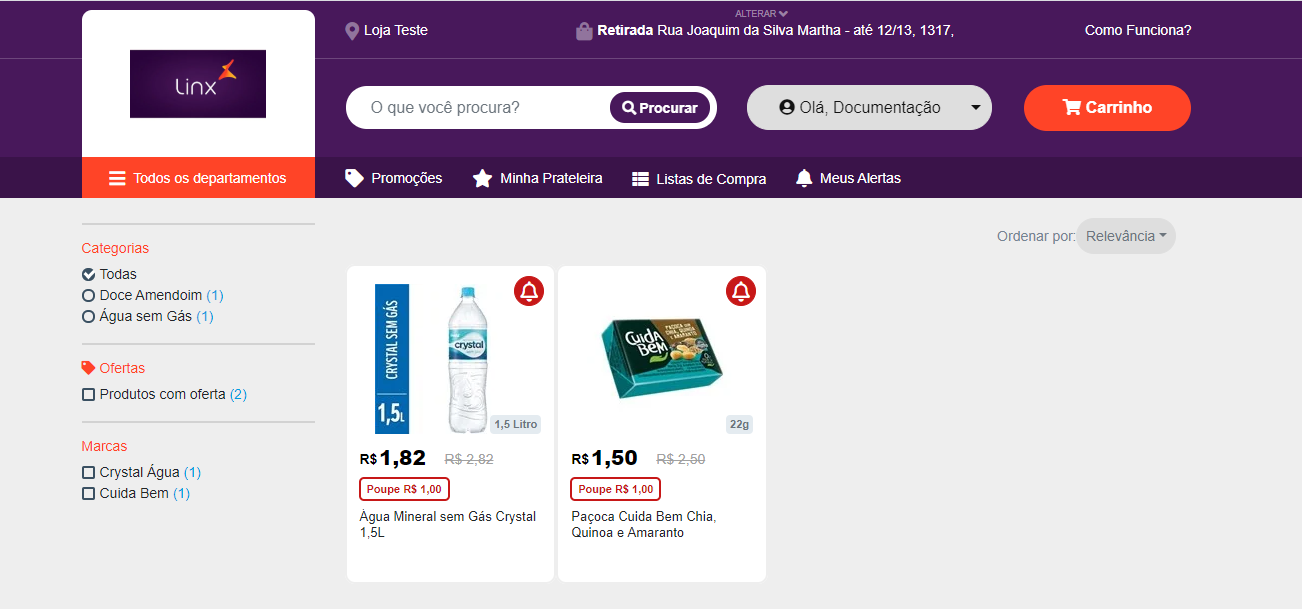
Task: Click the Linx logo
Action: pyautogui.click(x=198, y=84)
